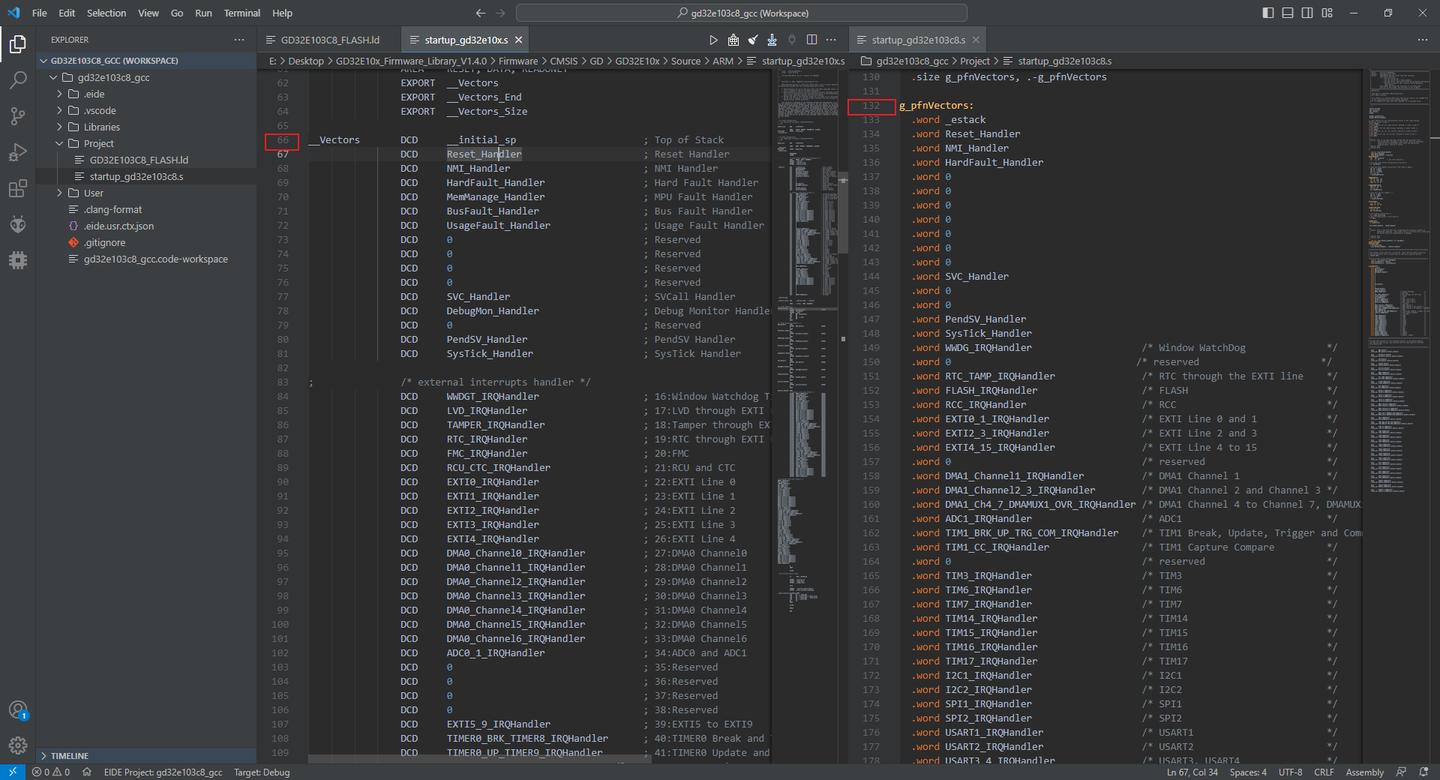Open the Extensions view icon
1440x780 pixels.
click(x=18, y=186)
